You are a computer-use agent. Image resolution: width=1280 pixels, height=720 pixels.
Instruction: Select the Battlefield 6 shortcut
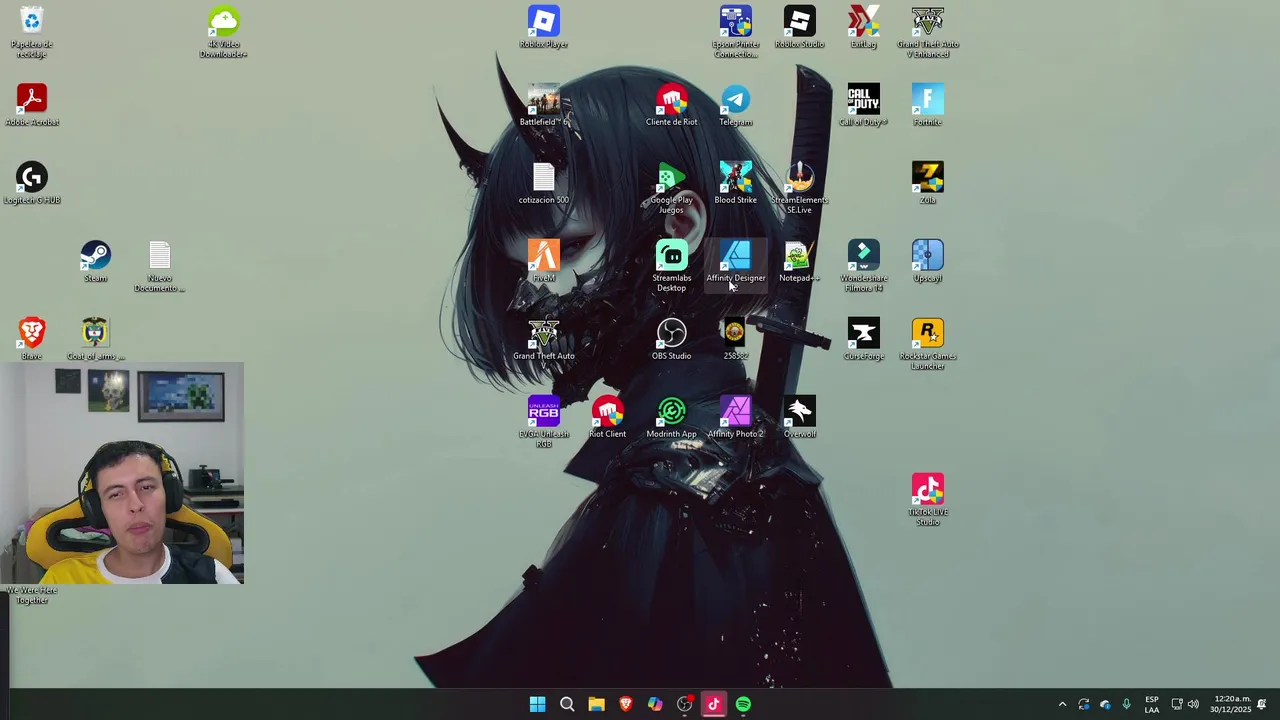pos(544,105)
